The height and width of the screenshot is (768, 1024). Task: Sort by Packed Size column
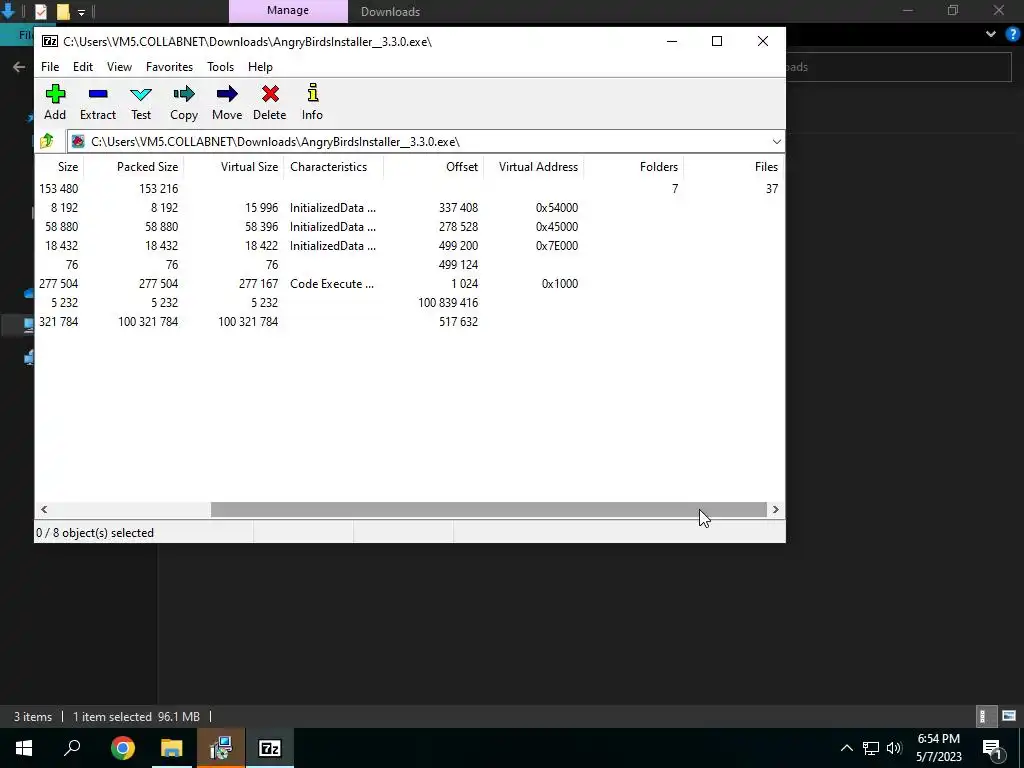coord(133,167)
